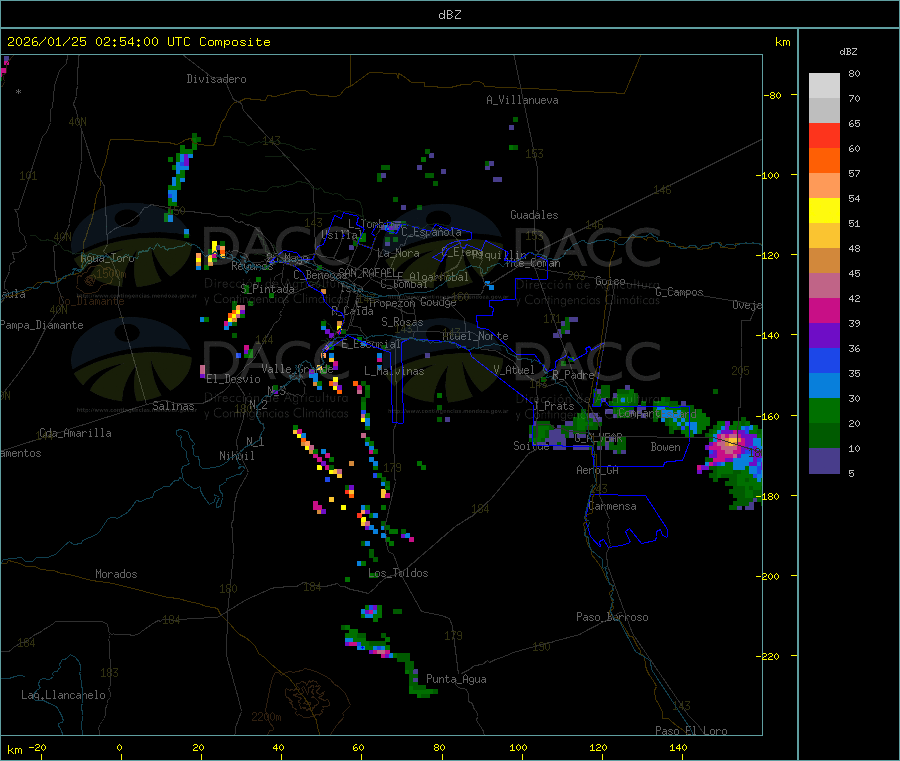Click the 'Bowen' place label
900x761 pixels.
665,447
